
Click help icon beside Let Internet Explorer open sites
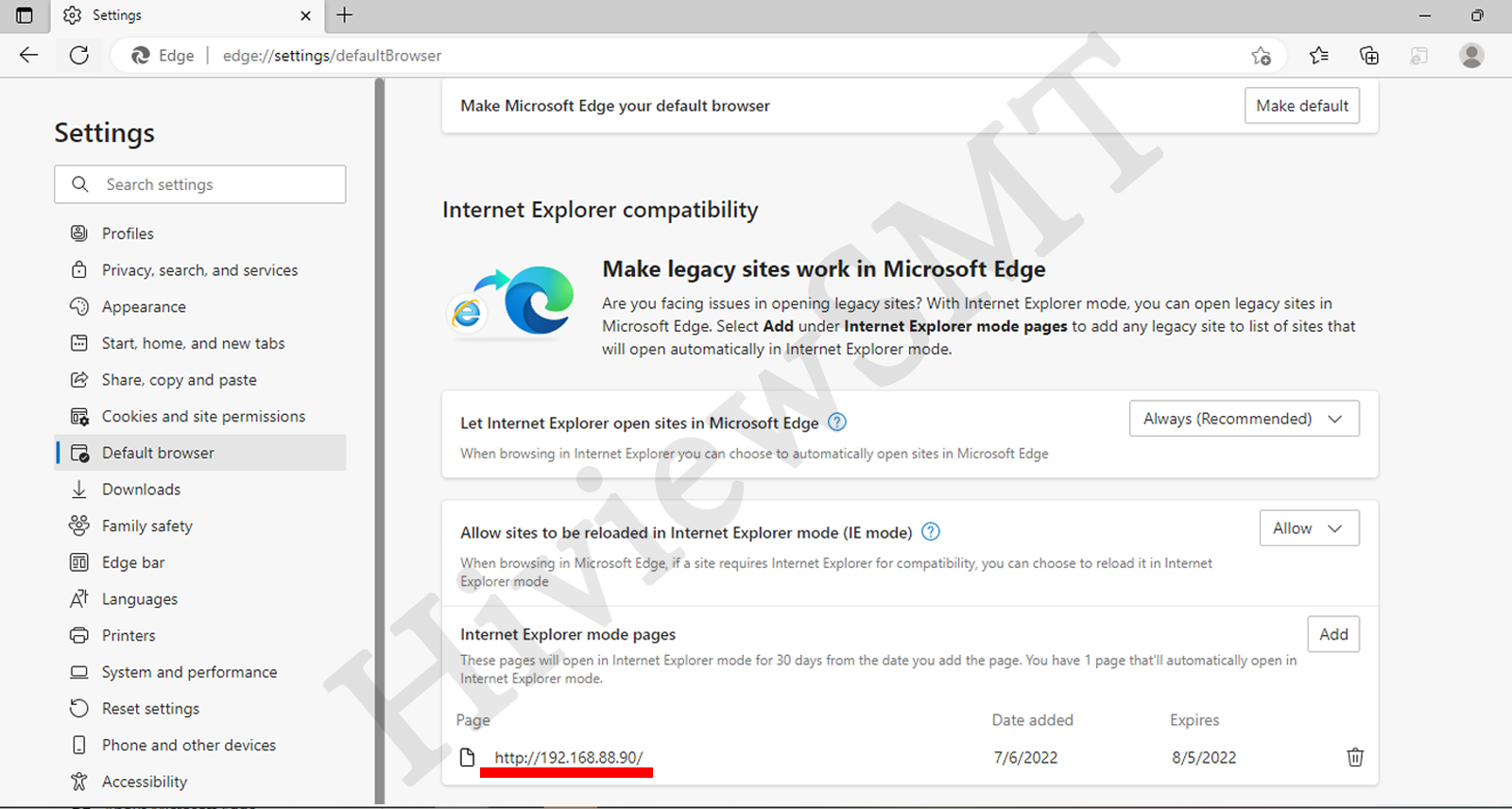(x=837, y=422)
